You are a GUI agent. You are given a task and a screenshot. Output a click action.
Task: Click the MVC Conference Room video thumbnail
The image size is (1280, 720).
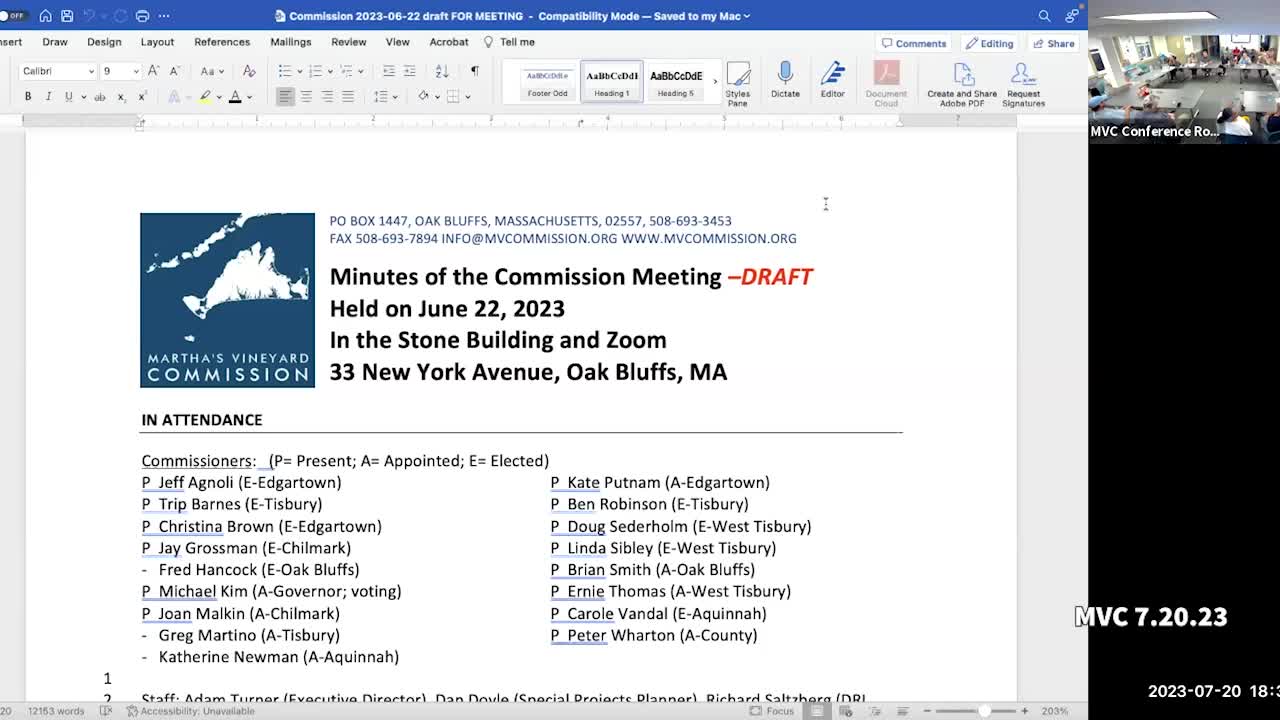pyautogui.click(x=1184, y=72)
